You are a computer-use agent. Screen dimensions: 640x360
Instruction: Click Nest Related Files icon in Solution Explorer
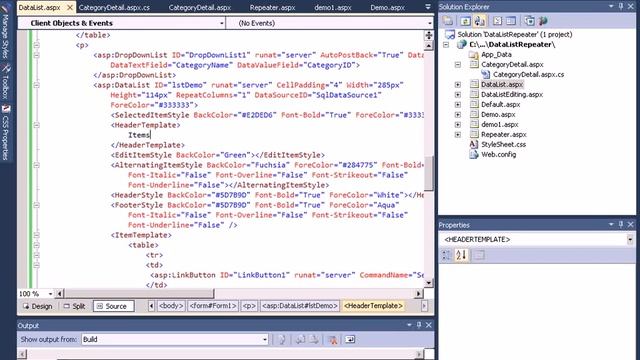480,21
